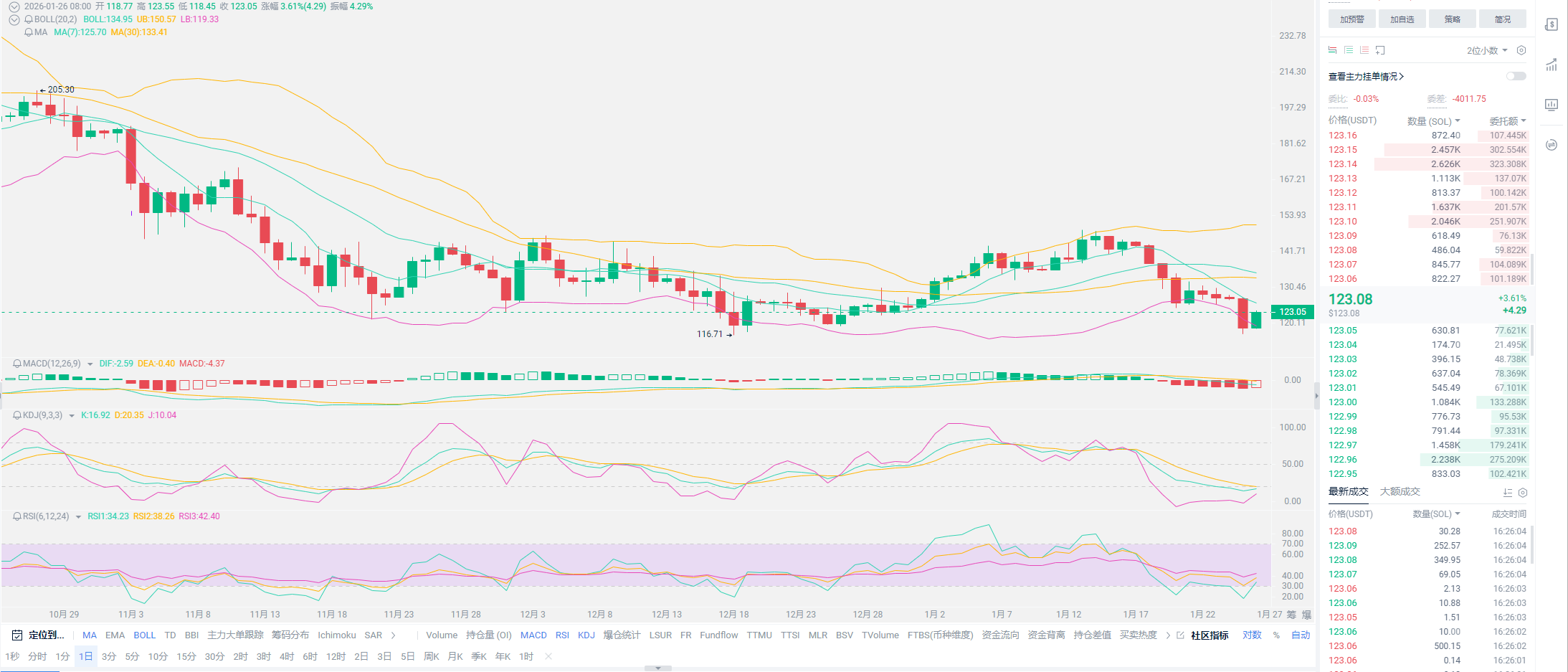Open the rising bar chart sidebar icon
This screenshot has width=1568, height=672.
[1552, 65]
